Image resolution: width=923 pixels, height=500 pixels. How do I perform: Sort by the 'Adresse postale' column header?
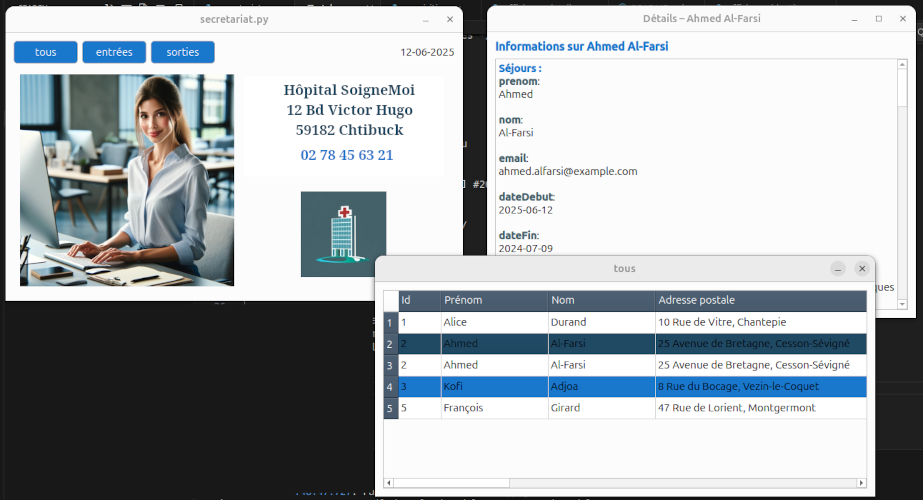pyautogui.click(x=760, y=300)
